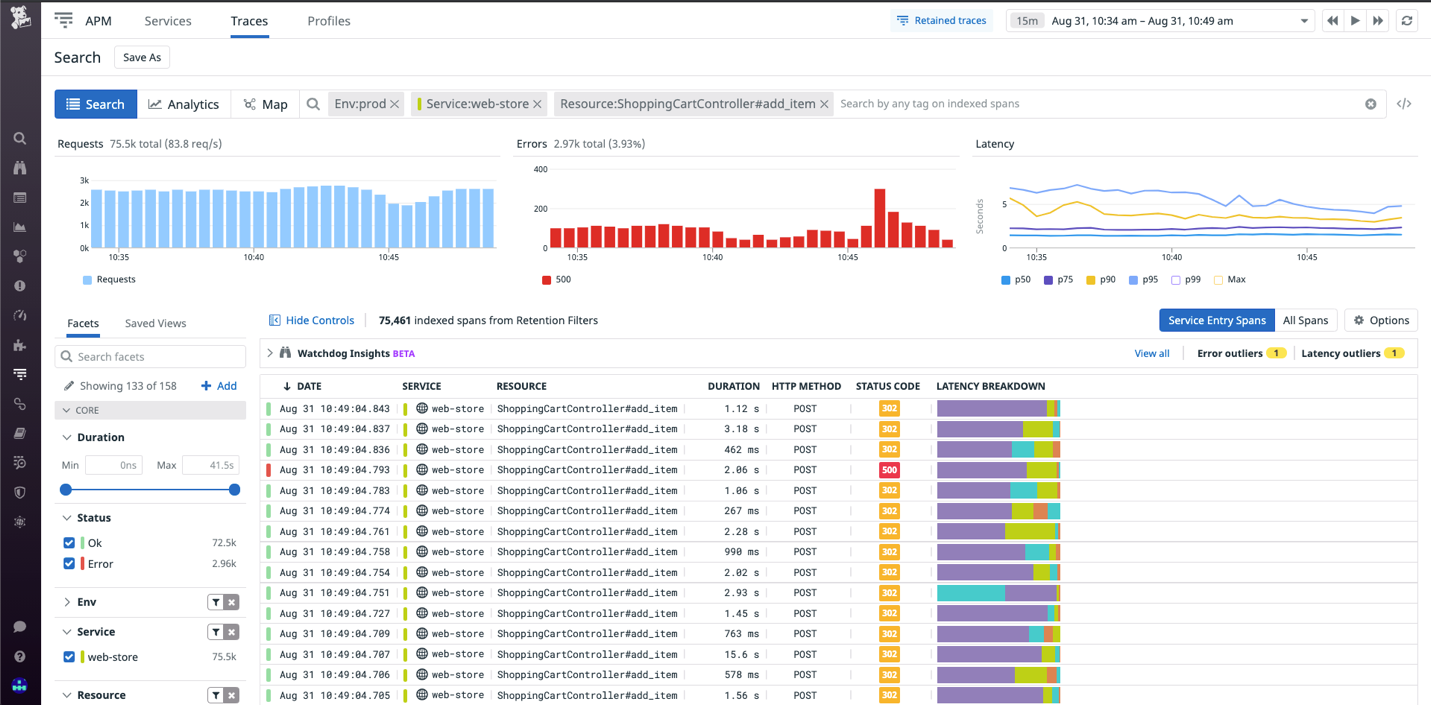Click the Search facets input field
The height and width of the screenshot is (705, 1431).
click(150, 356)
